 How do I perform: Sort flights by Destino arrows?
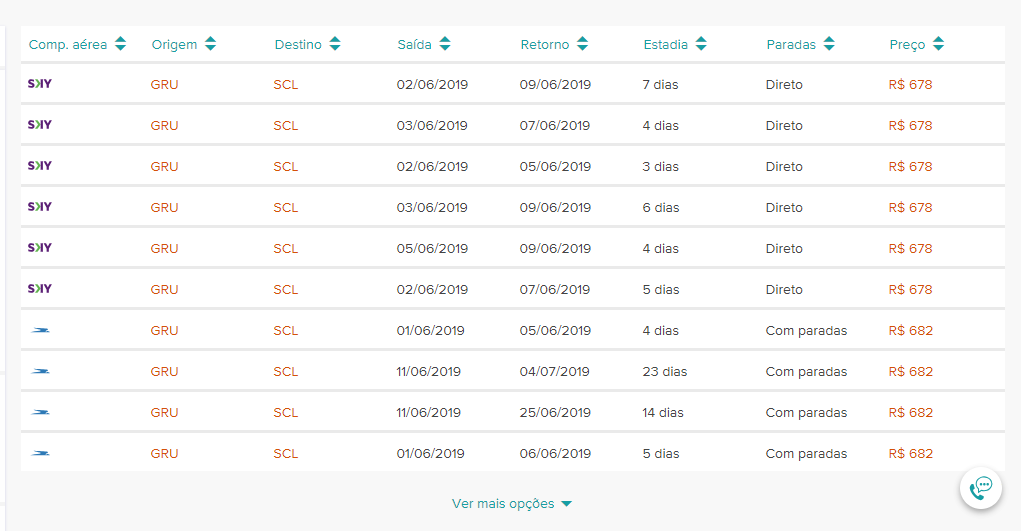point(335,44)
